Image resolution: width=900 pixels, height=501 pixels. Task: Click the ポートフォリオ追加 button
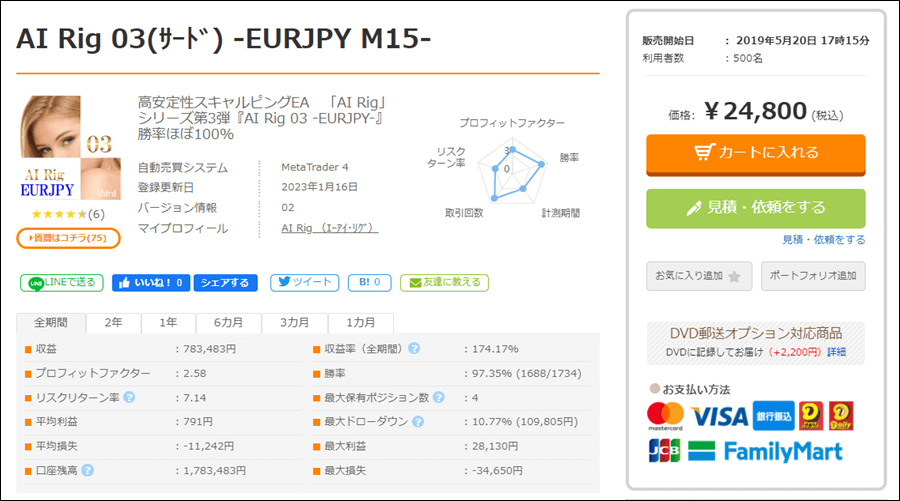tap(813, 276)
